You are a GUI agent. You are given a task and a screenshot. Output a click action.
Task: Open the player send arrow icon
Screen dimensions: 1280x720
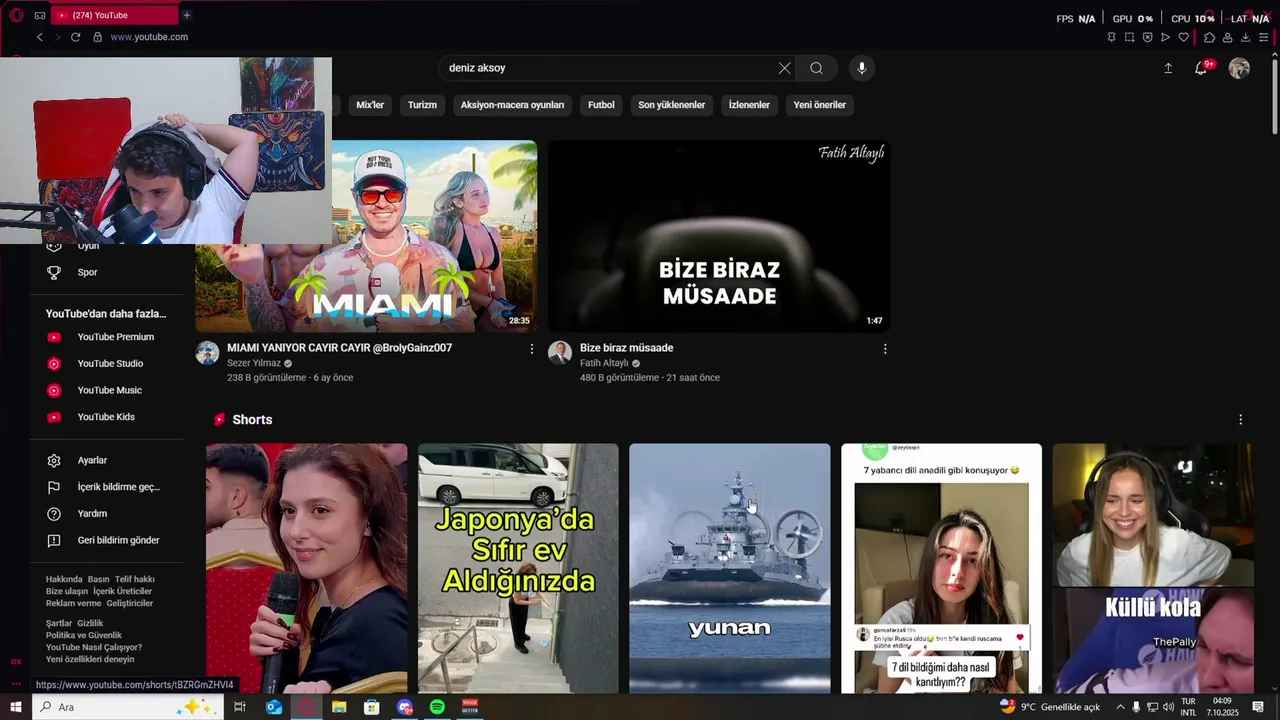point(1165,37)
